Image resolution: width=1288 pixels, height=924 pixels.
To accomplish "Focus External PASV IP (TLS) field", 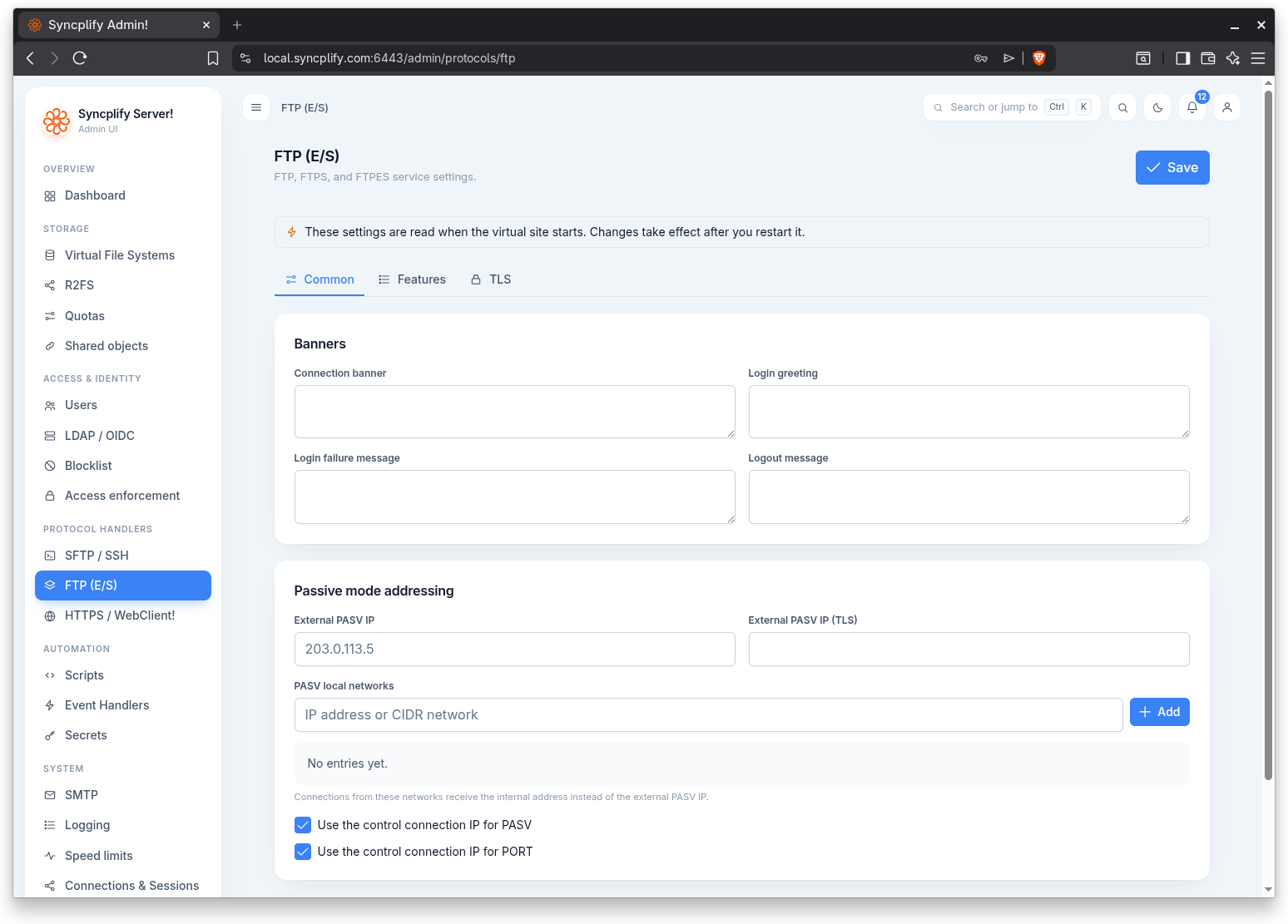I will (x=968, y=649).
